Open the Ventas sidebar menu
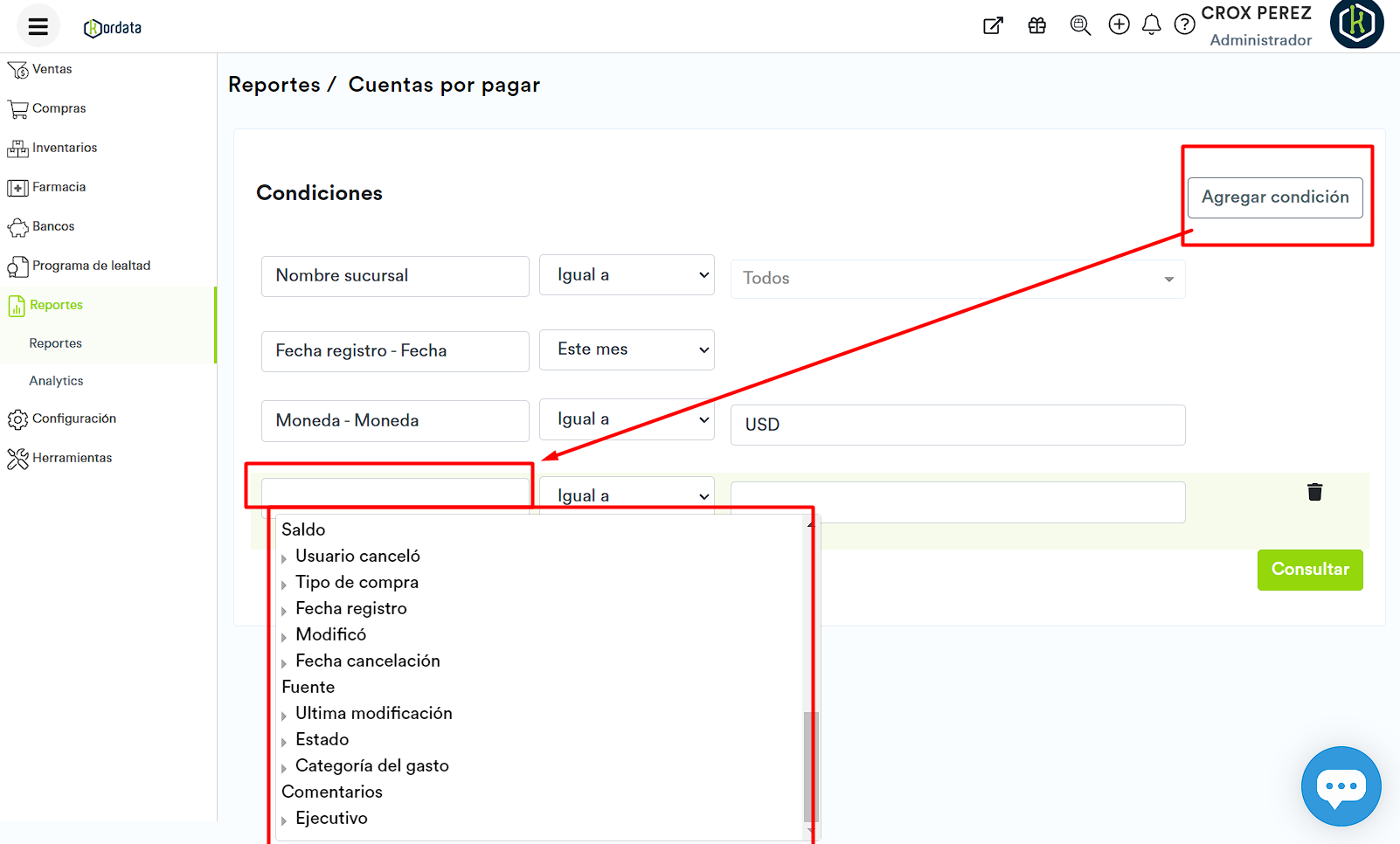The width and height of the screenshot is (1400, 844). pos(52,69)
